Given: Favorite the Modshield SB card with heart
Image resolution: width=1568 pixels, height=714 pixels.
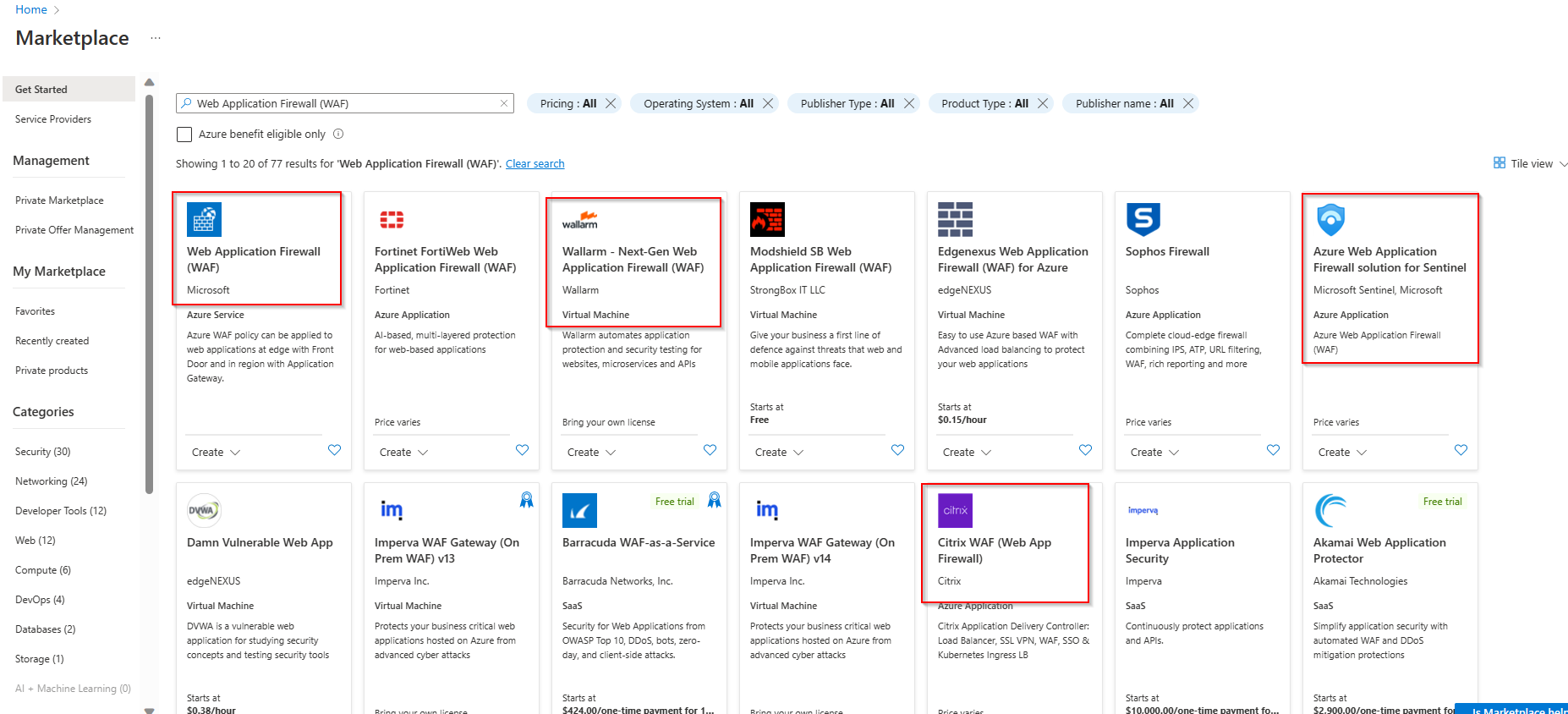Looking at the screenshot, I should [x=897, y=450].
